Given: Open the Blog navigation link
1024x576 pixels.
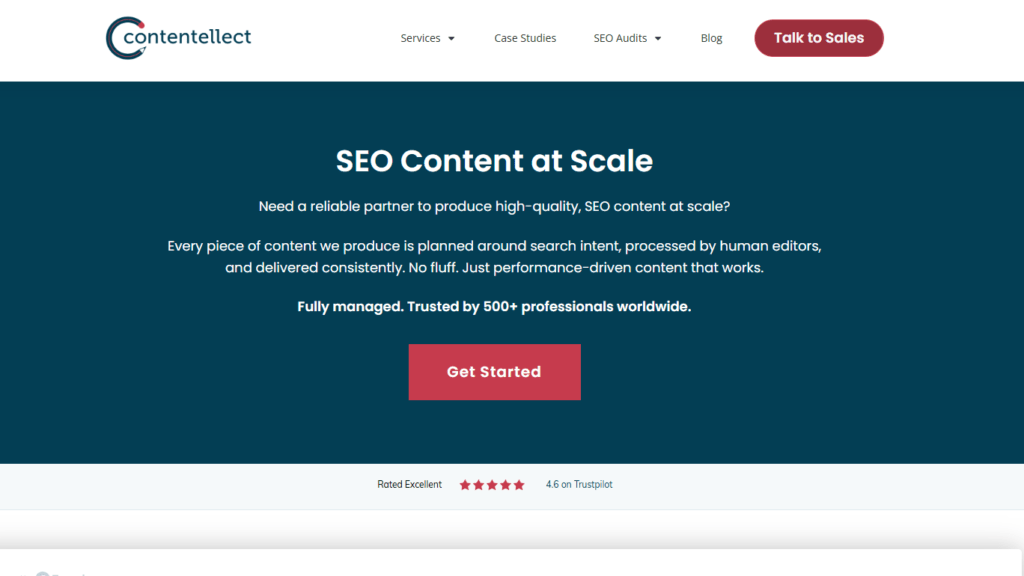Looking at the screenshot, I should (711, 38).
